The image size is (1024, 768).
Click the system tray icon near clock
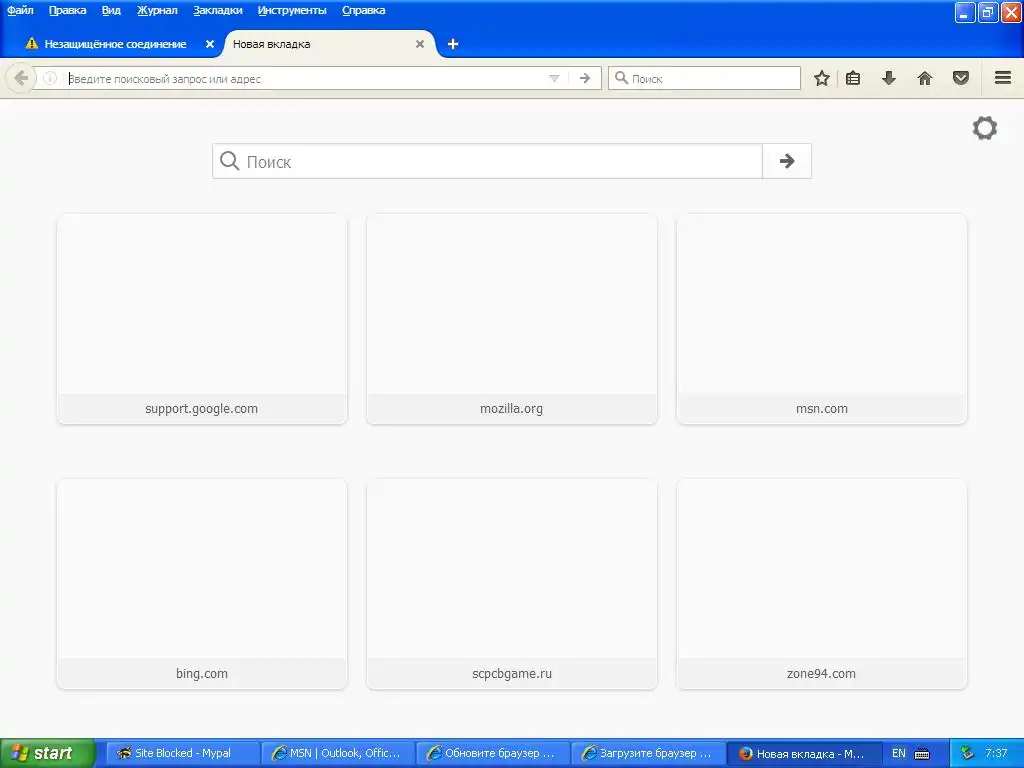click(x=967, y=753)
